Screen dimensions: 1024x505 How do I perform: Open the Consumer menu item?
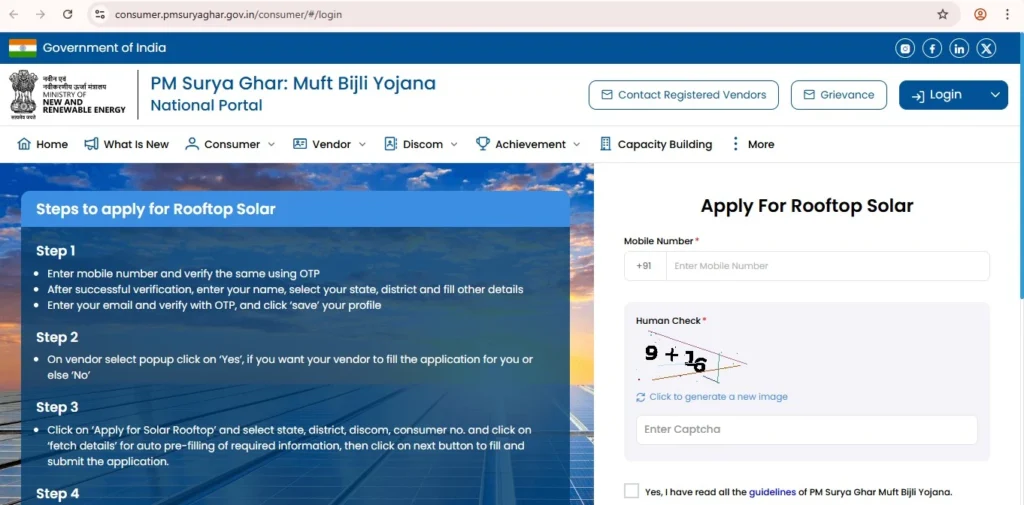point(230,144)
